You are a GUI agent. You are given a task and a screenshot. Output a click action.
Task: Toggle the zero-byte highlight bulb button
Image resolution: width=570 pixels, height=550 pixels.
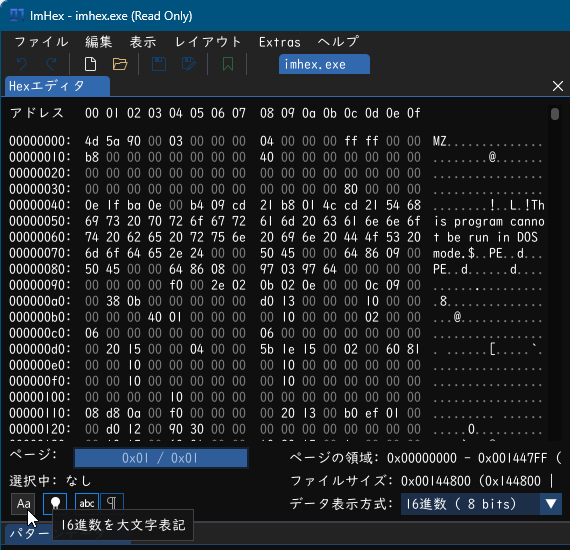(55, 503)
